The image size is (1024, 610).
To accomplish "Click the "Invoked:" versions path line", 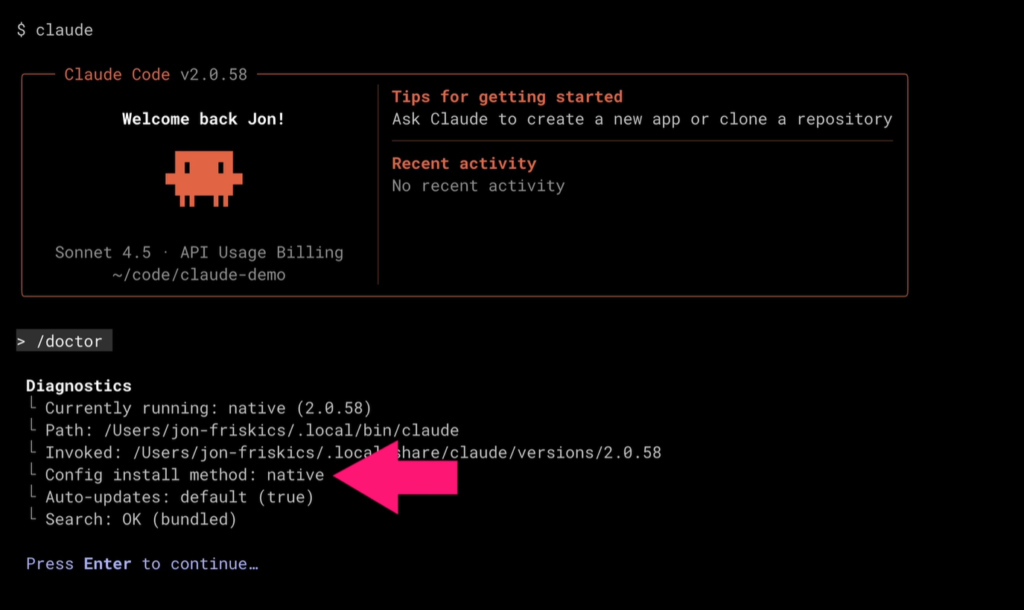I will pos(353,453).
